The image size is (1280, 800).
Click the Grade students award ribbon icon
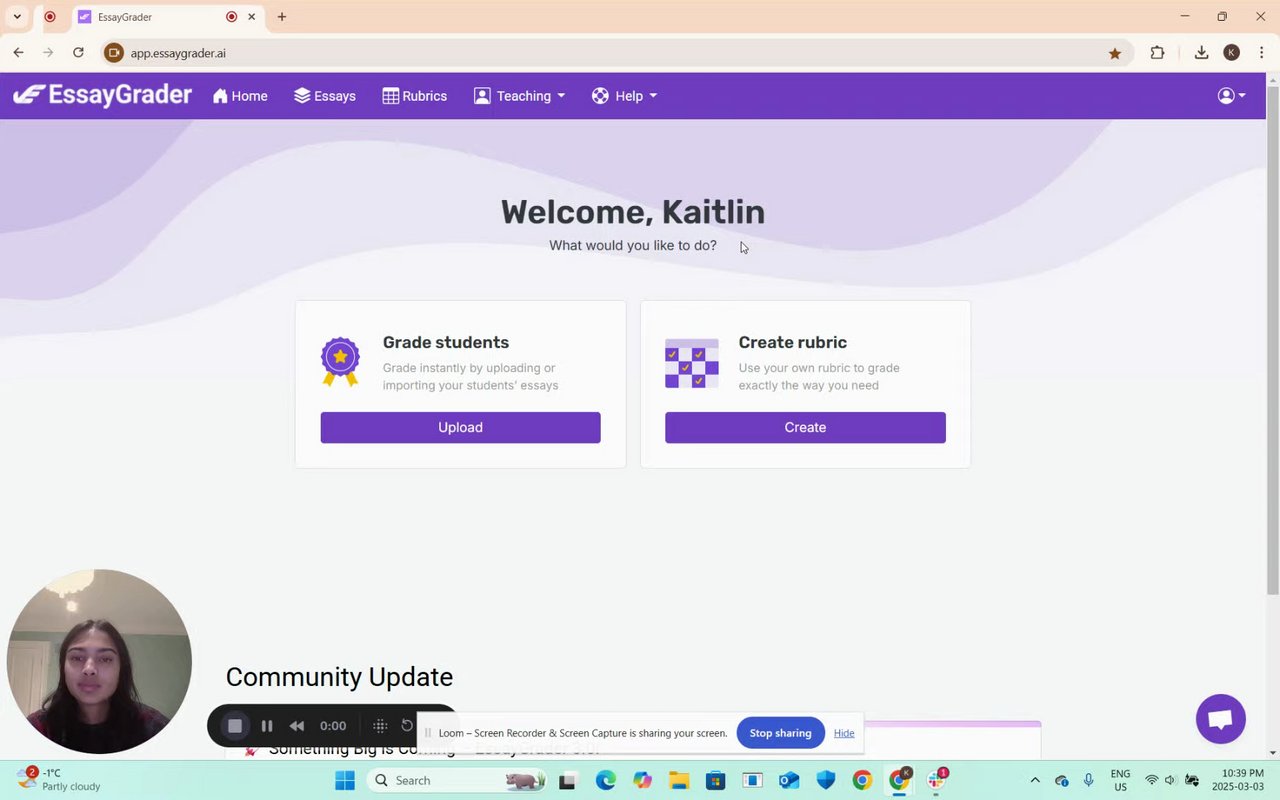coord(340,362)
